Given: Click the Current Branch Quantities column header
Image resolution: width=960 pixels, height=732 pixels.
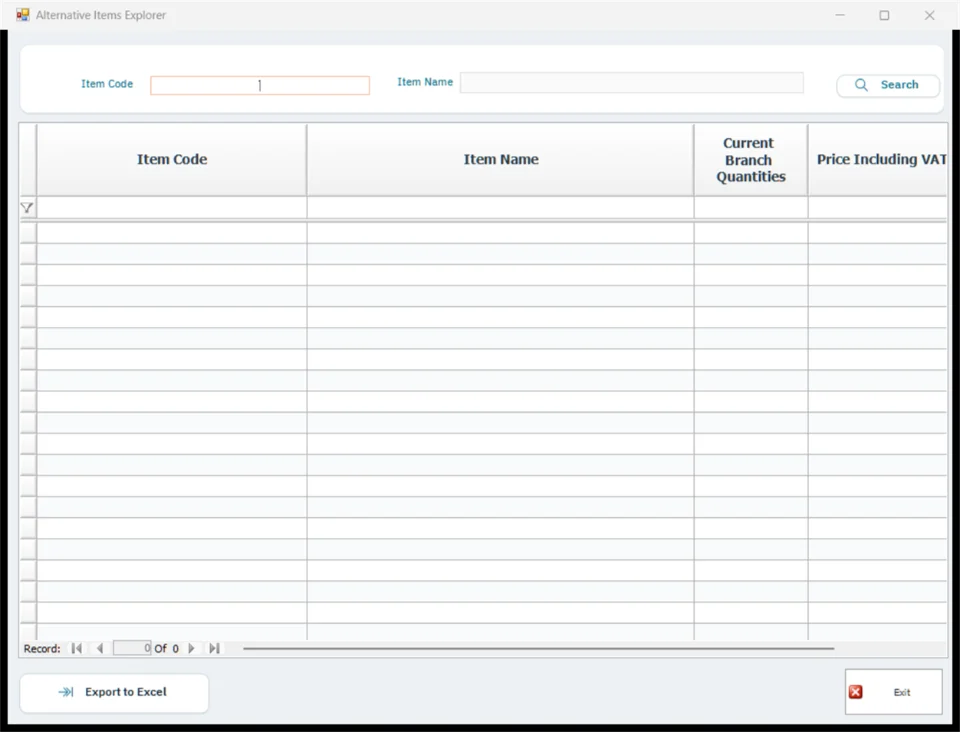Looking at the screenshot, I should [x=751, y=160].
